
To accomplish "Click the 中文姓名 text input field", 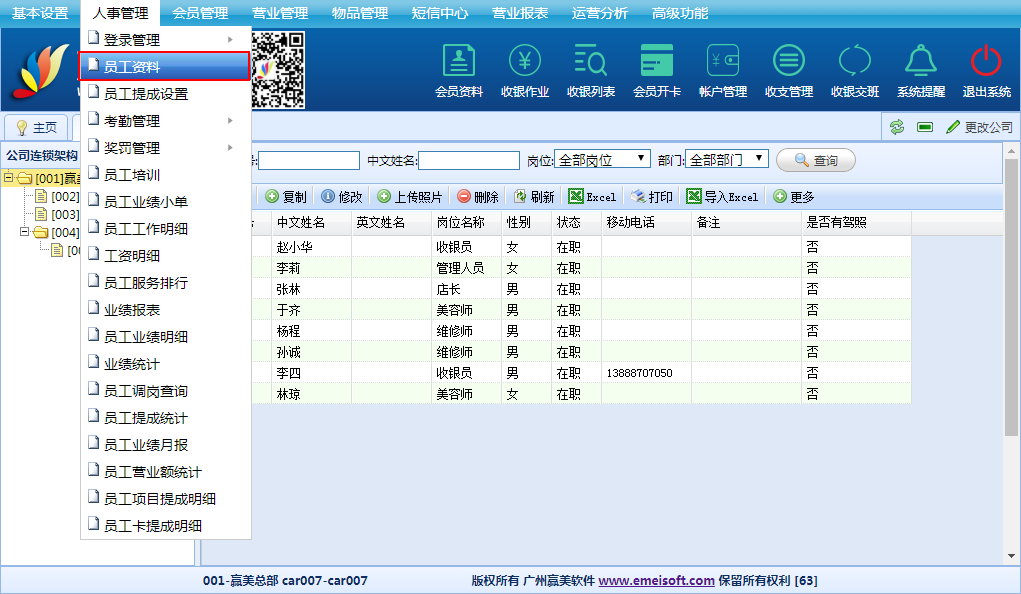I will [468, 160].
